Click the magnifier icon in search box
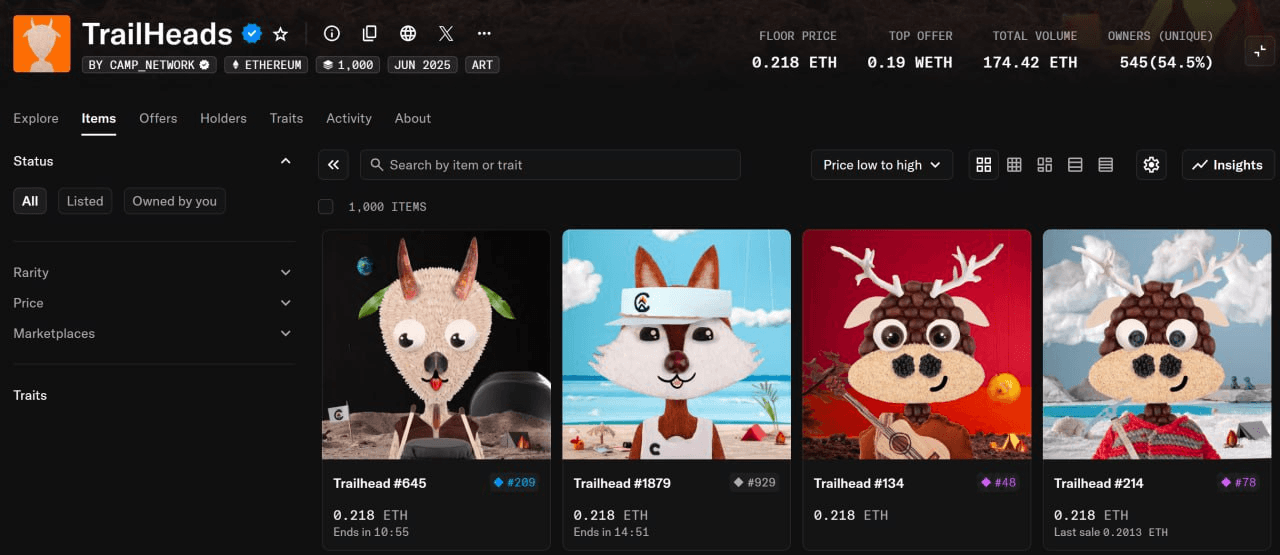Viewport: 1280px width, 555px height. [x=377, y=165]
